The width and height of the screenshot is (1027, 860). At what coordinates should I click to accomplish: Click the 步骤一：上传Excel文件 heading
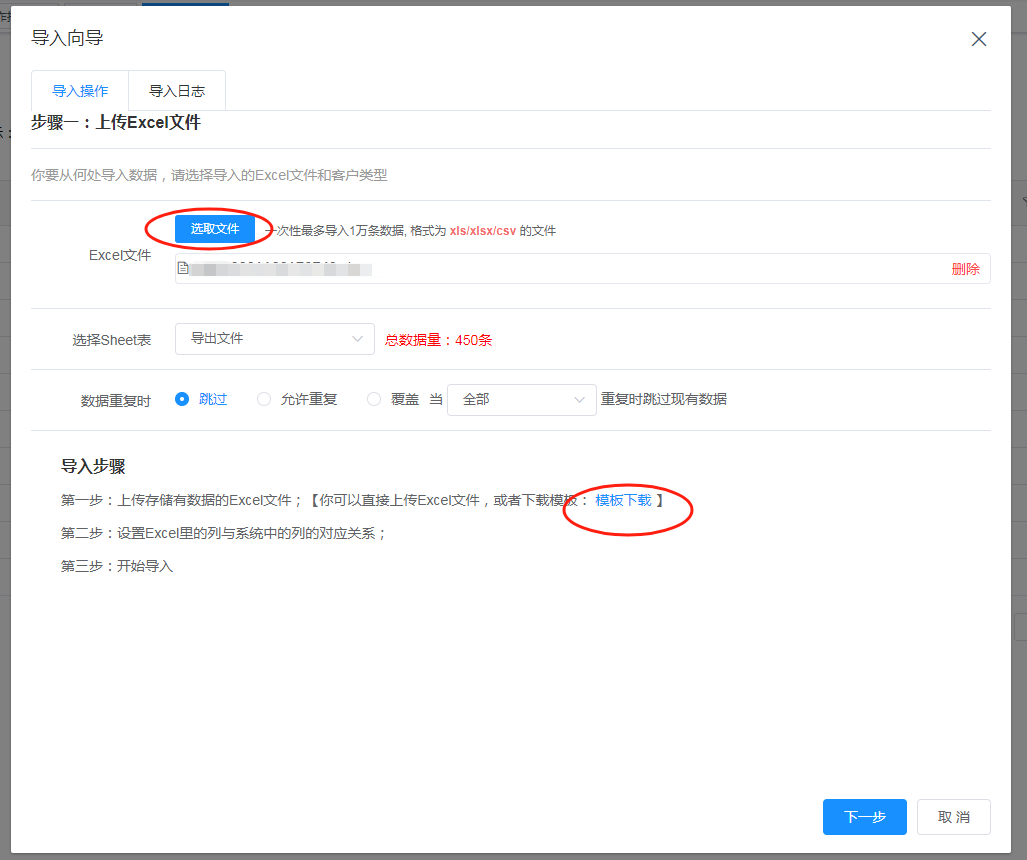coord(116,123)
